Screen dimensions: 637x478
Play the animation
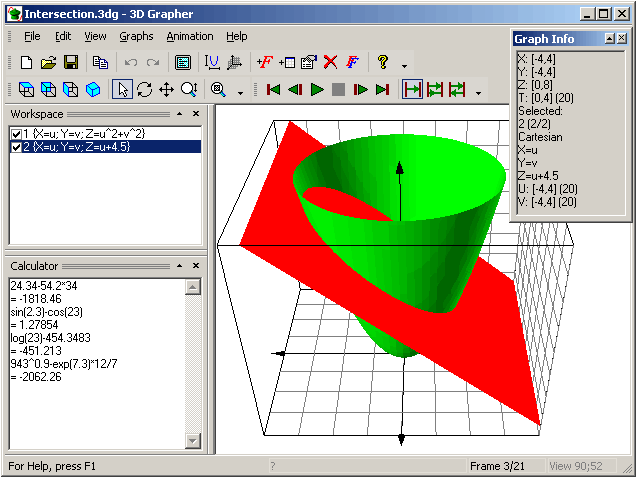pos(317,89)
